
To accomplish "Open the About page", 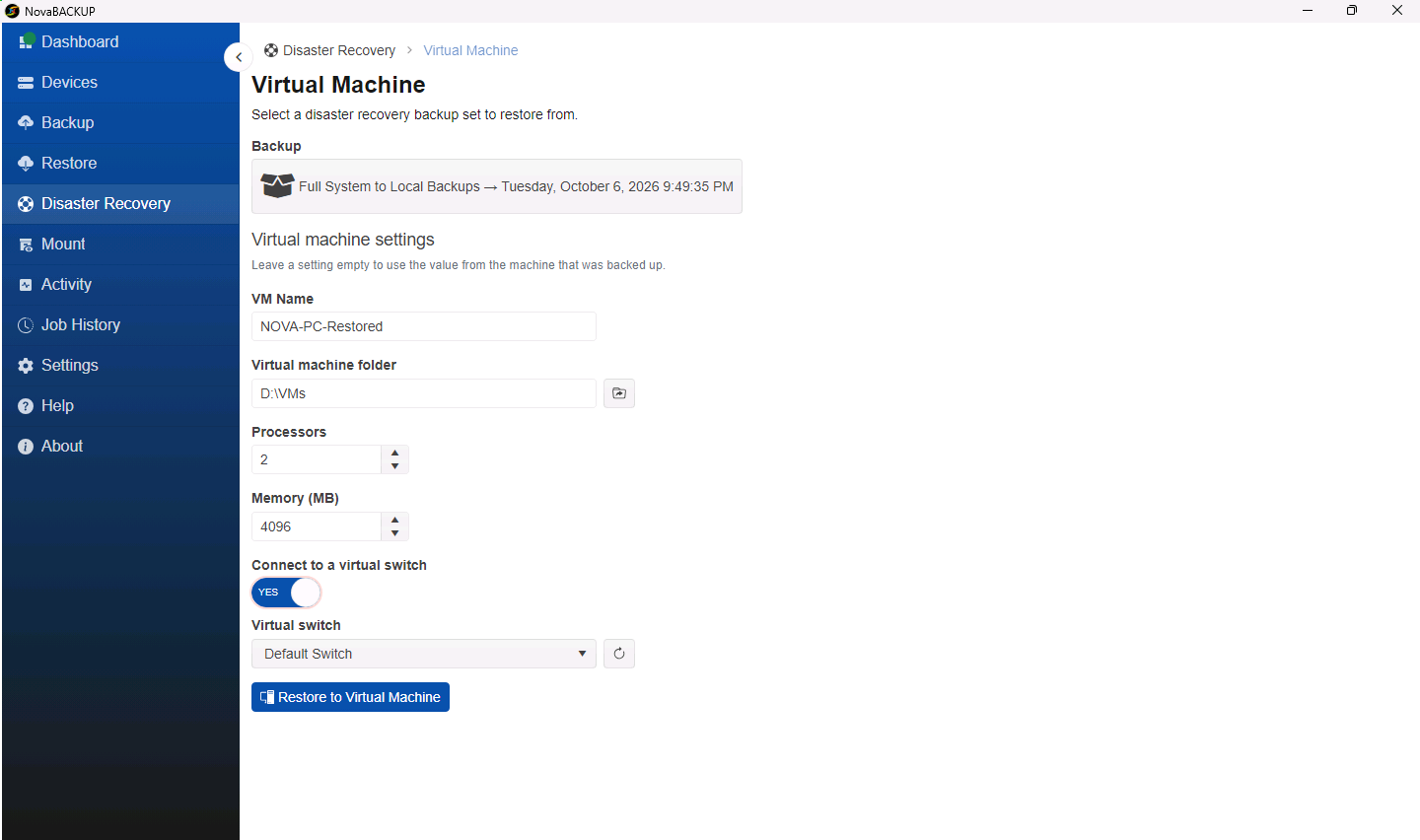I will point(120,447).
